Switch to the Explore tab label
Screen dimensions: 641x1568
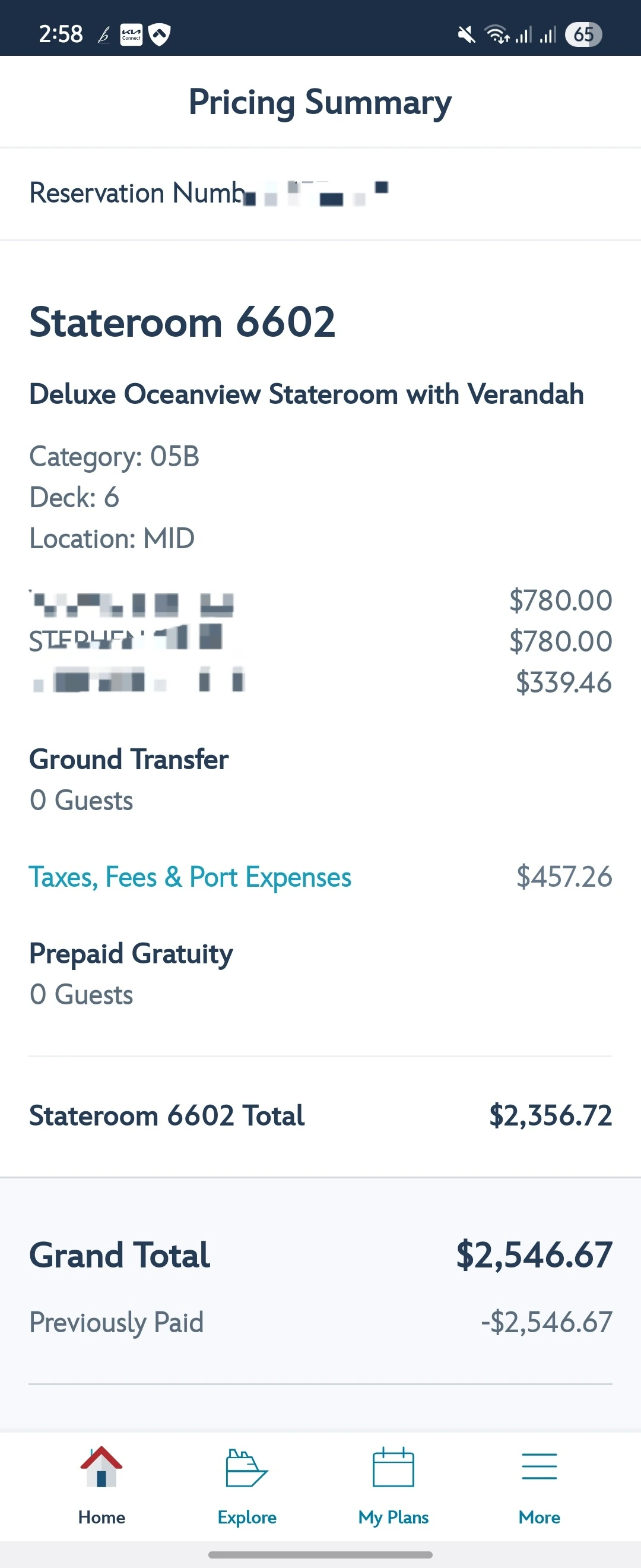247,1518
